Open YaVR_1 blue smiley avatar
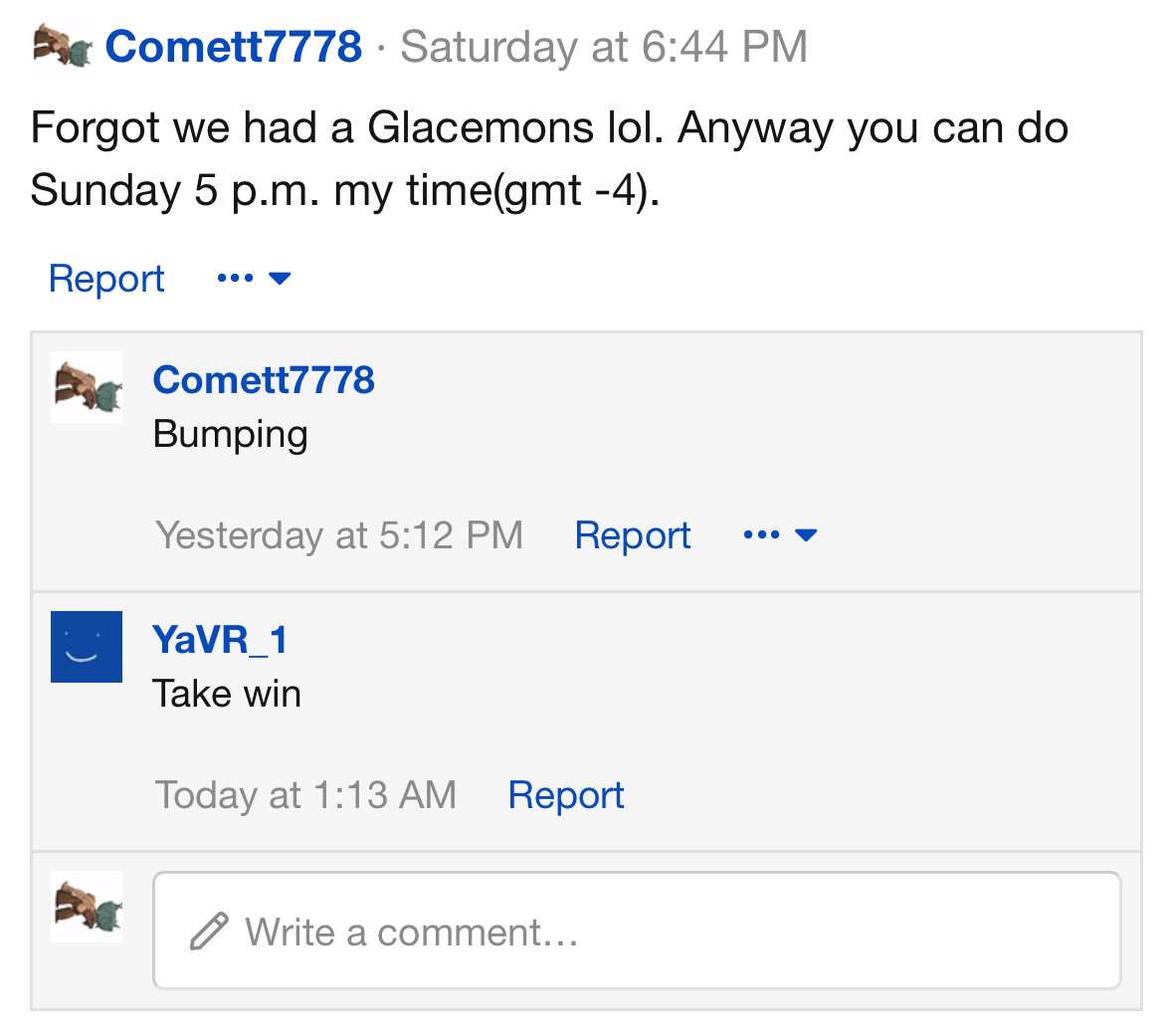This screenshot has width=1173, height=1036. tap(86, 647)
